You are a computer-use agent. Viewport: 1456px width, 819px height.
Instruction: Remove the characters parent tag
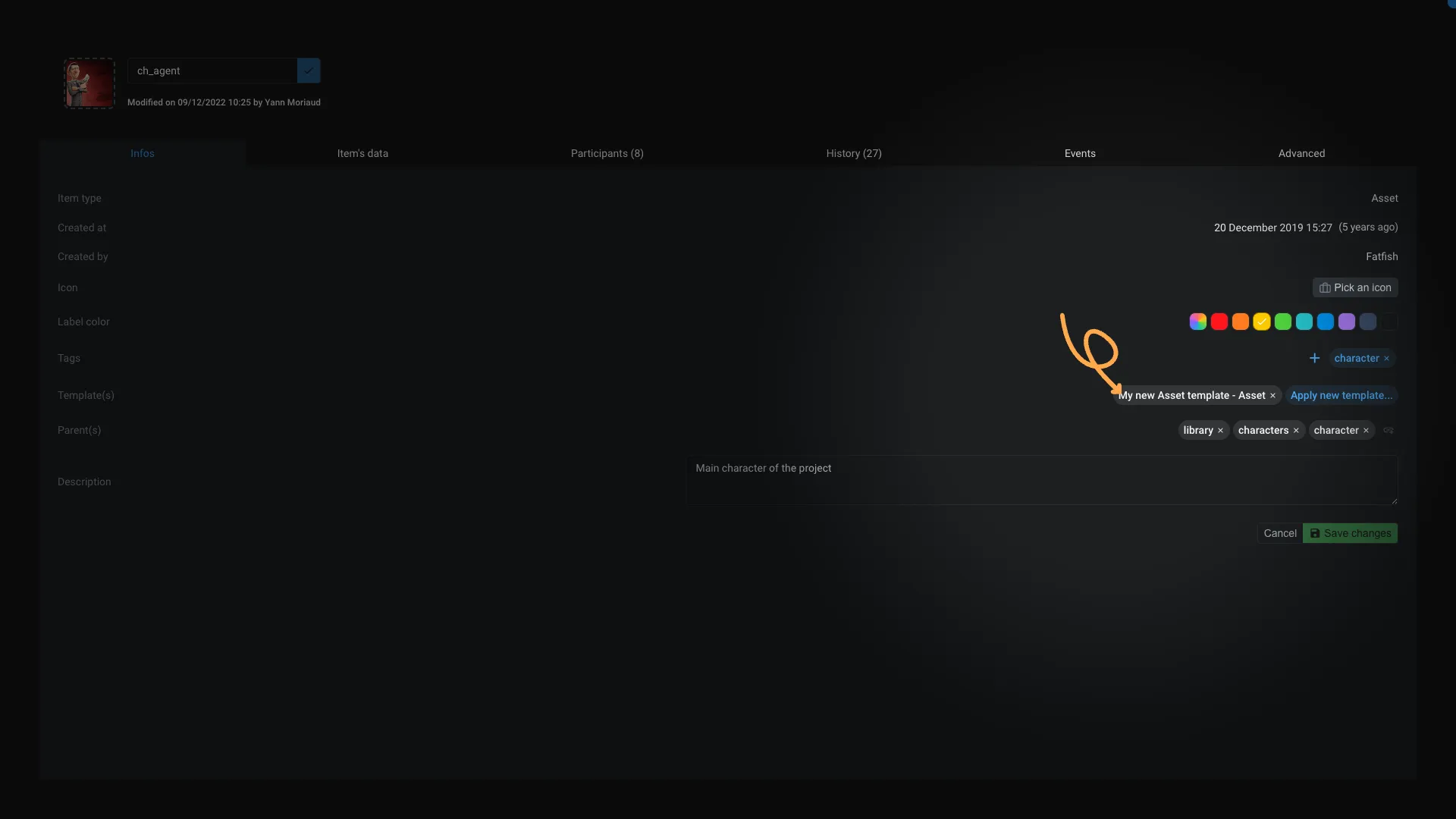pyautogui.click(x=1297, y=429)
